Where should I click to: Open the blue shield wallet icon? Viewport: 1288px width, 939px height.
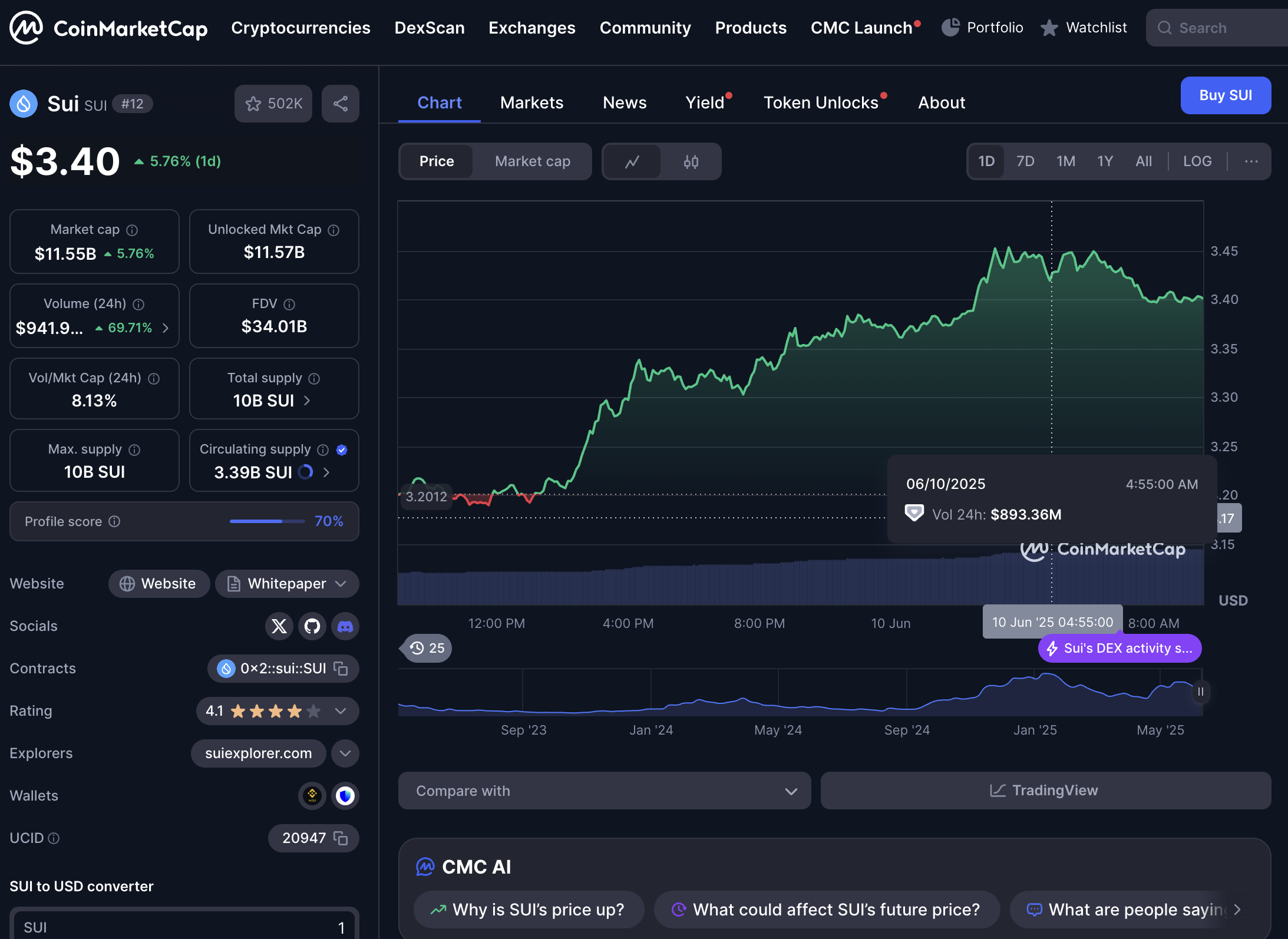coord(345,796)
